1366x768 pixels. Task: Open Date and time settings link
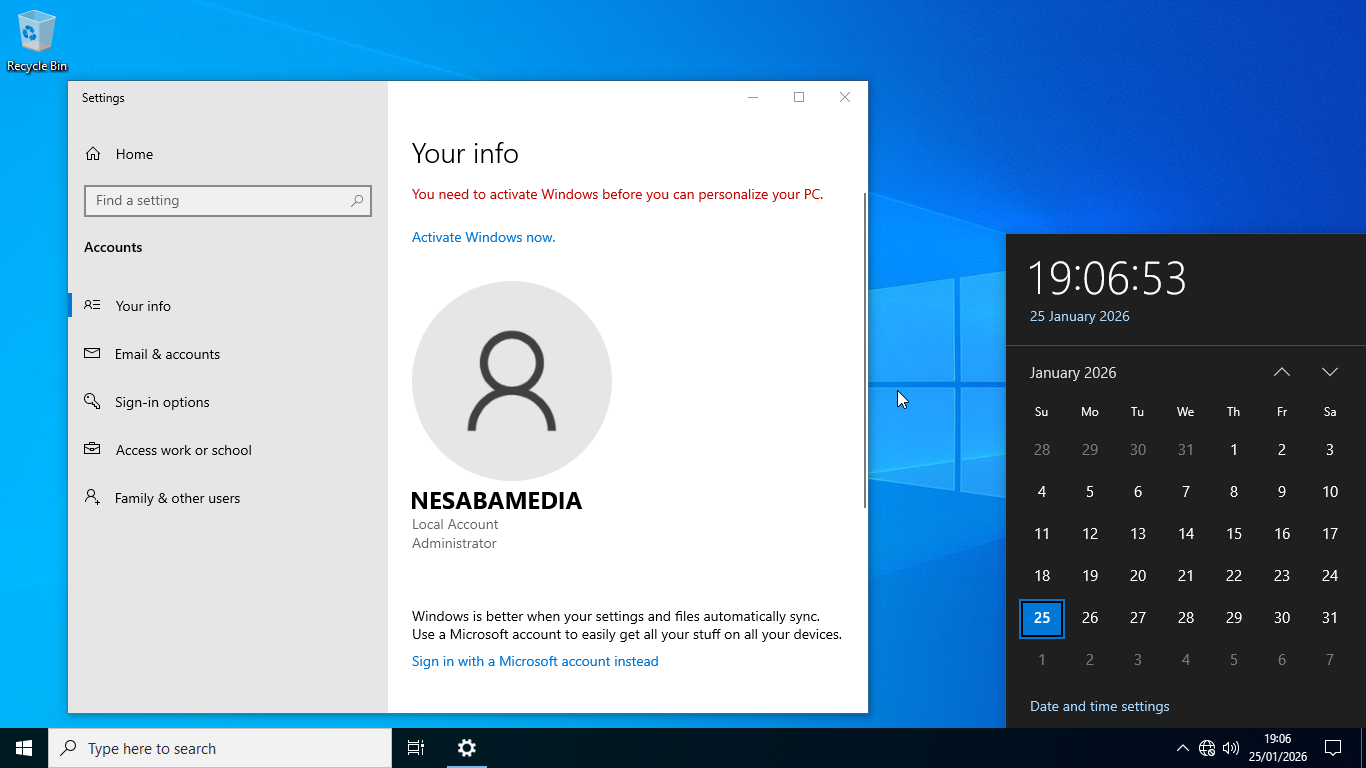[x=1099, y=706]
